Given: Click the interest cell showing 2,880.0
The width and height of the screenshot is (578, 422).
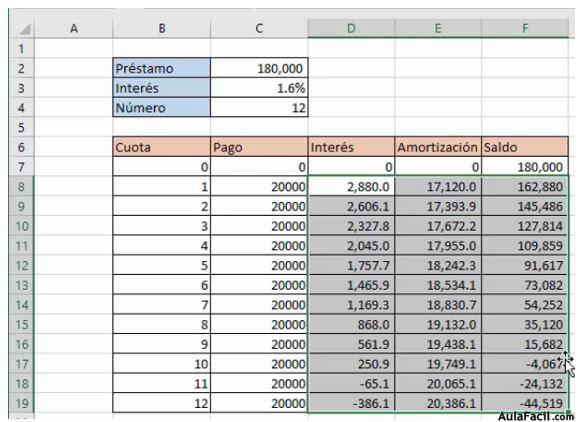Looking at the screenshot, I should [351, 186].
